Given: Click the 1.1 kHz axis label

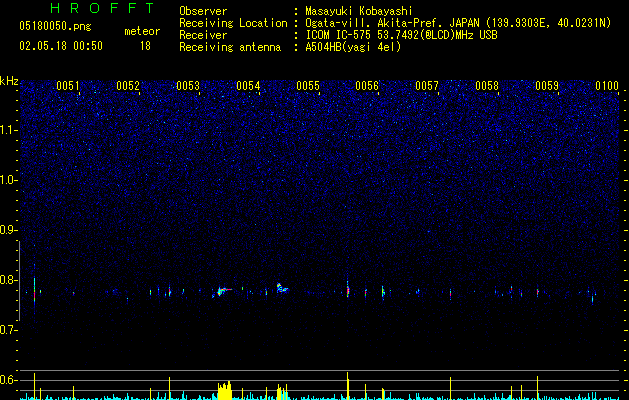Looking at the screenshot, I should [8, 130].
